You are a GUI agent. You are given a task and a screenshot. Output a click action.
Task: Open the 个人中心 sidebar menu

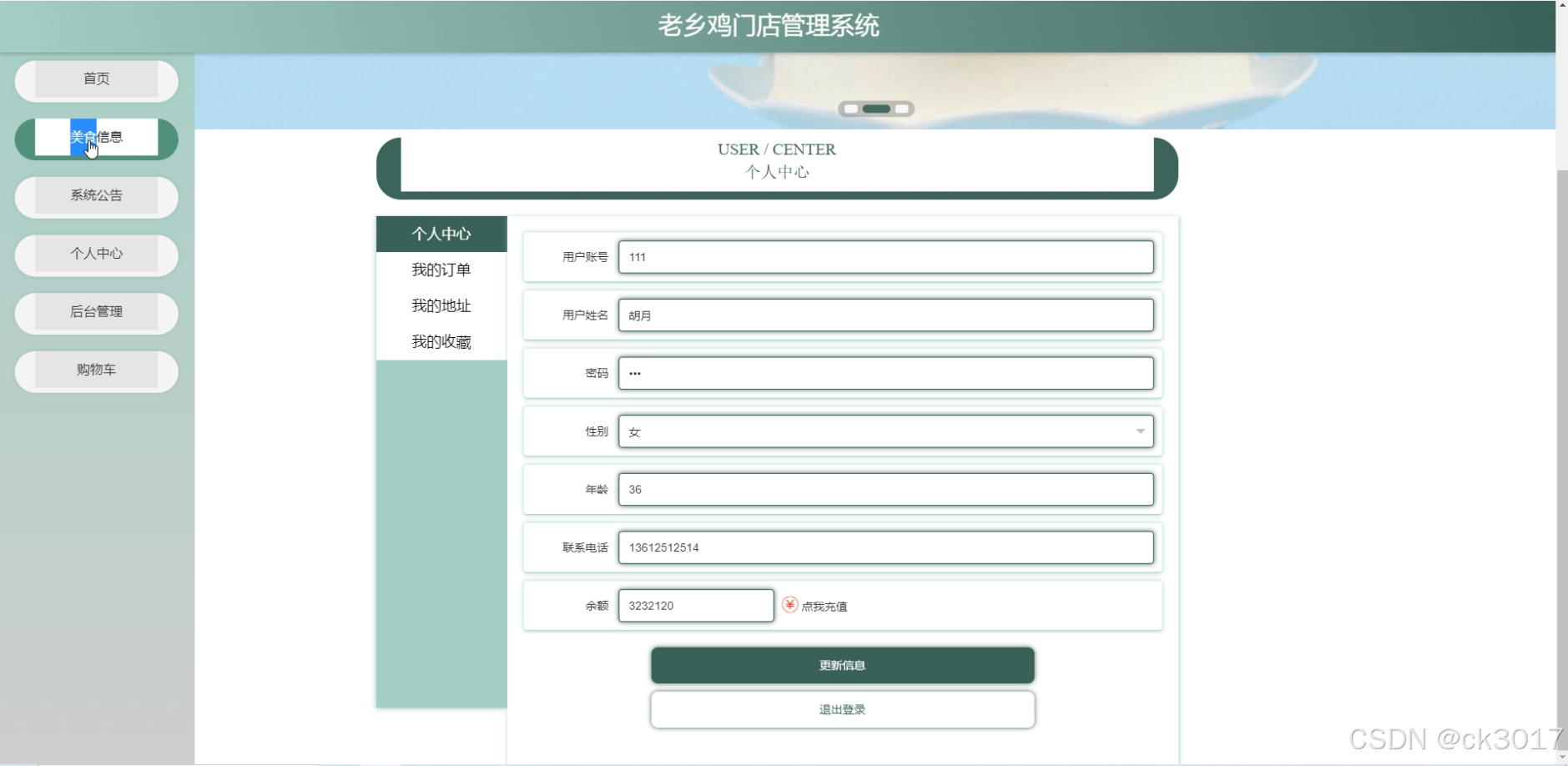(x=96, y=254)
